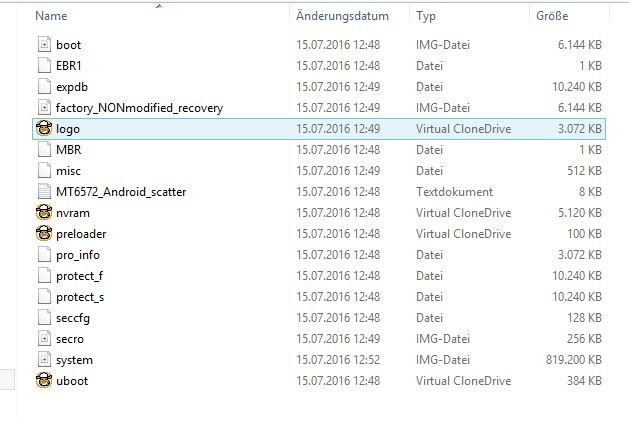Screen dimensions: 629x421
Task: Click the file name expdb
Action: coord(72,87)
